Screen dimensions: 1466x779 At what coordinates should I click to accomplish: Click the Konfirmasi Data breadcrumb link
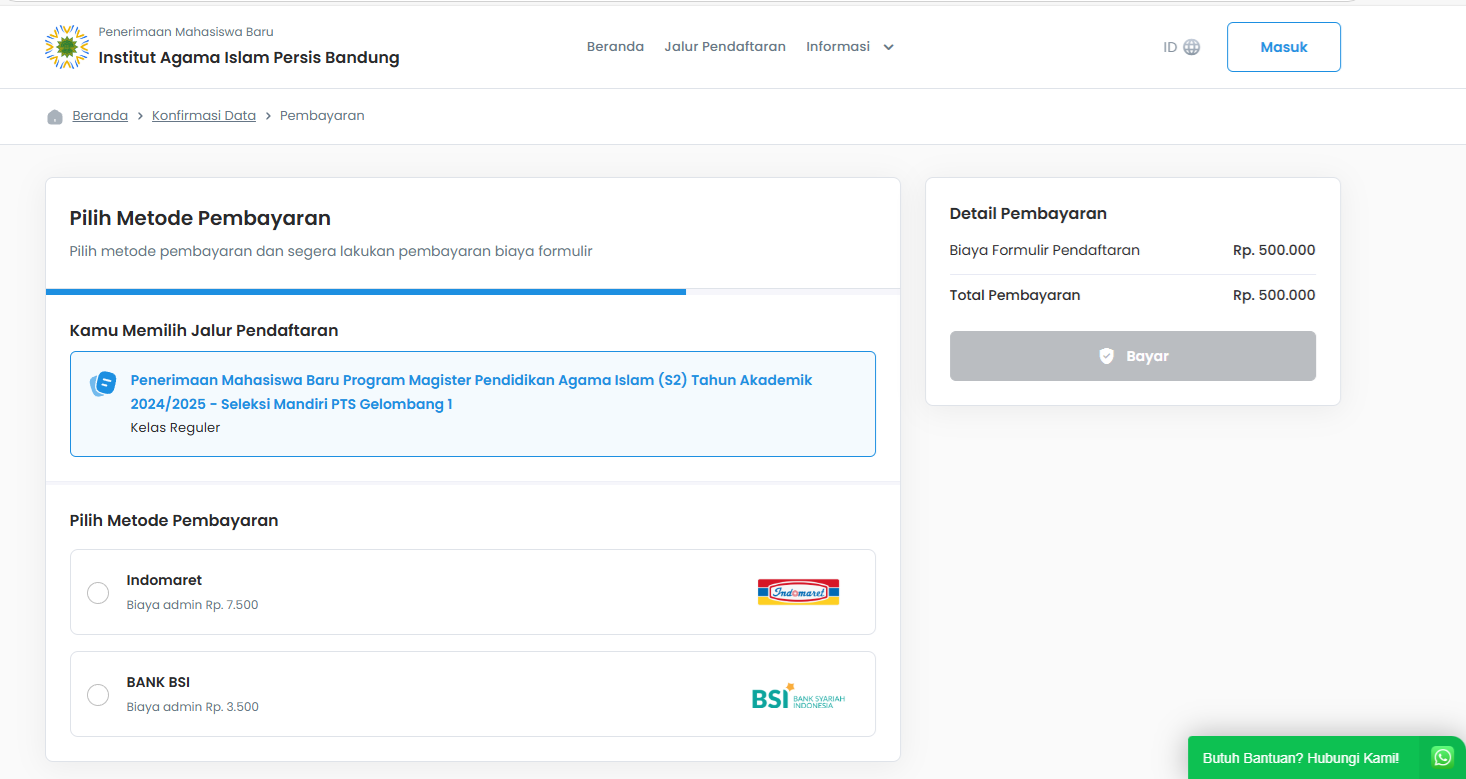tap(204, 116)
